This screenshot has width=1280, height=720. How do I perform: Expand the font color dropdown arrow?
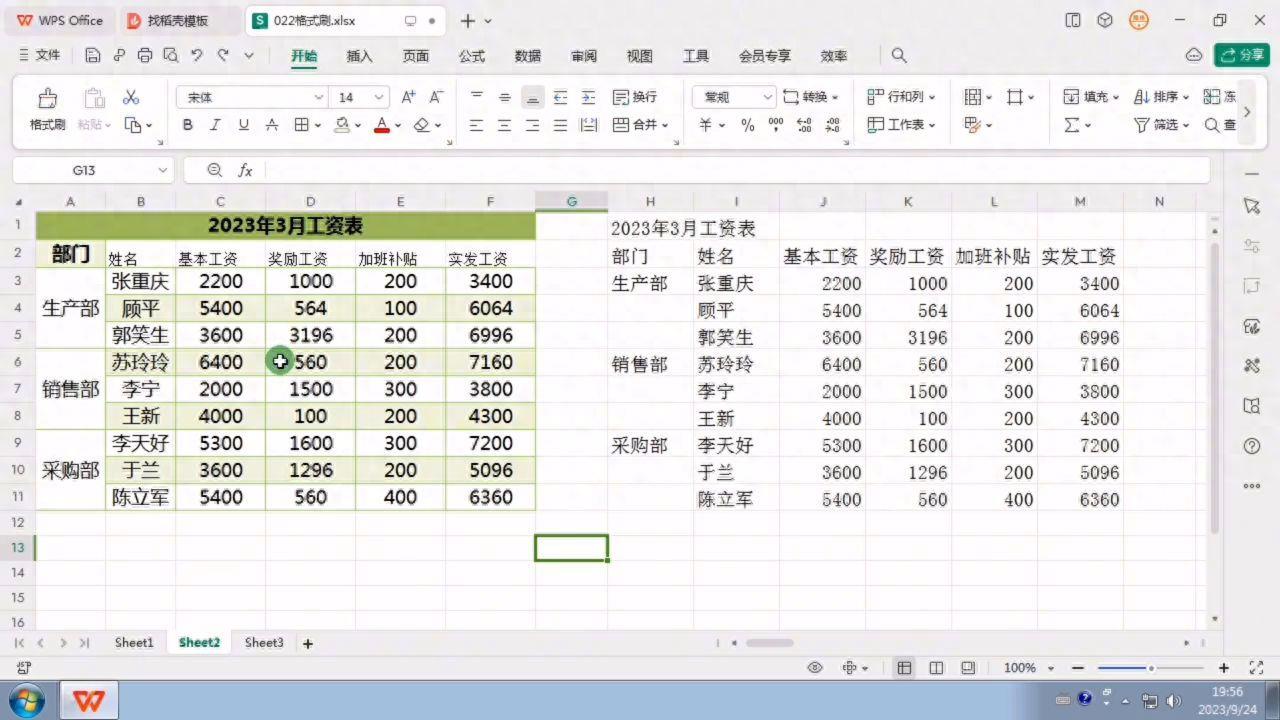point(398,126)
